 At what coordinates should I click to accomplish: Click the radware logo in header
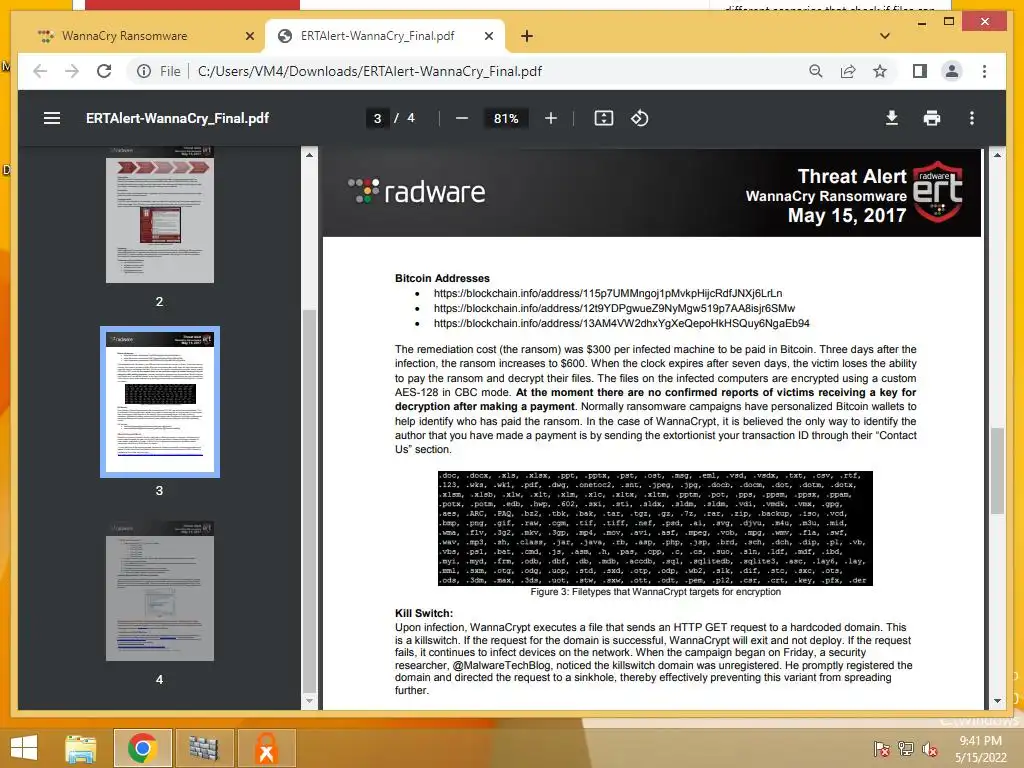click(417, 191)
